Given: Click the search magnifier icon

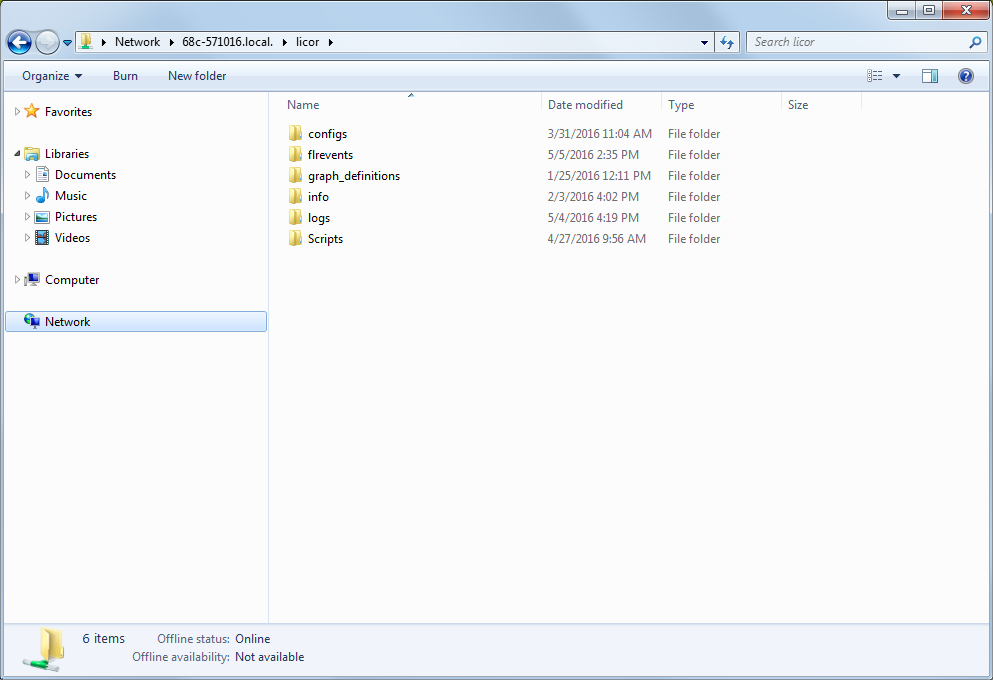Looking at the screenshot, I should 975,42.
